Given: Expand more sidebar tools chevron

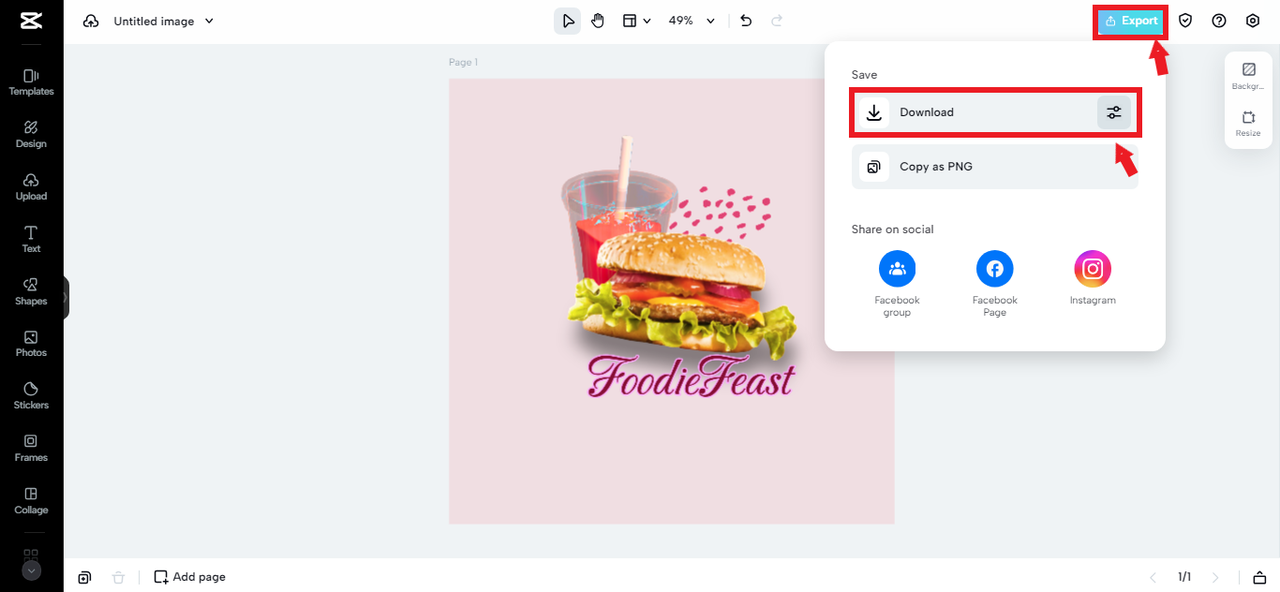Looking at the screenshot, I should 31,571.
